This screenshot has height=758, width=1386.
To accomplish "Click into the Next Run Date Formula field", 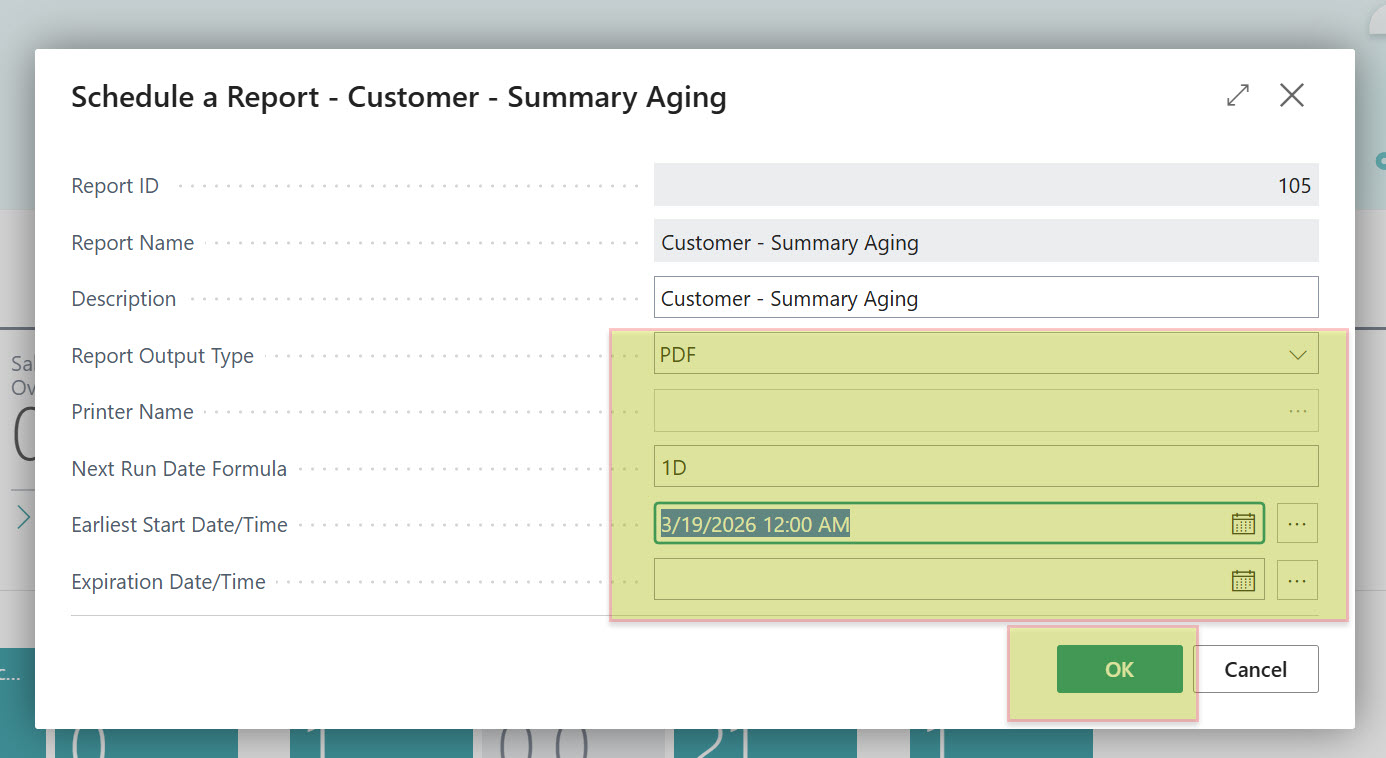I will pyautogui.click(x=985, y=467).
